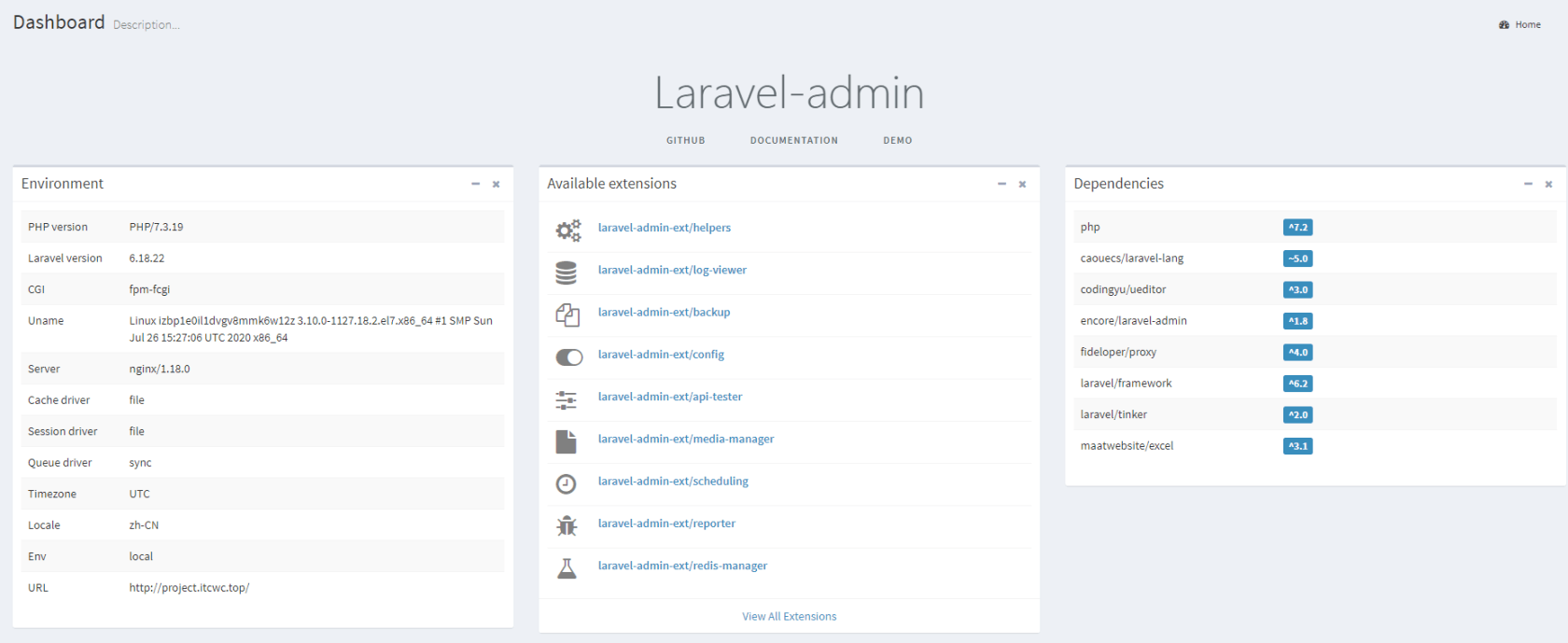Collapse the Dependencies panel

click(x=1528, y=184)
